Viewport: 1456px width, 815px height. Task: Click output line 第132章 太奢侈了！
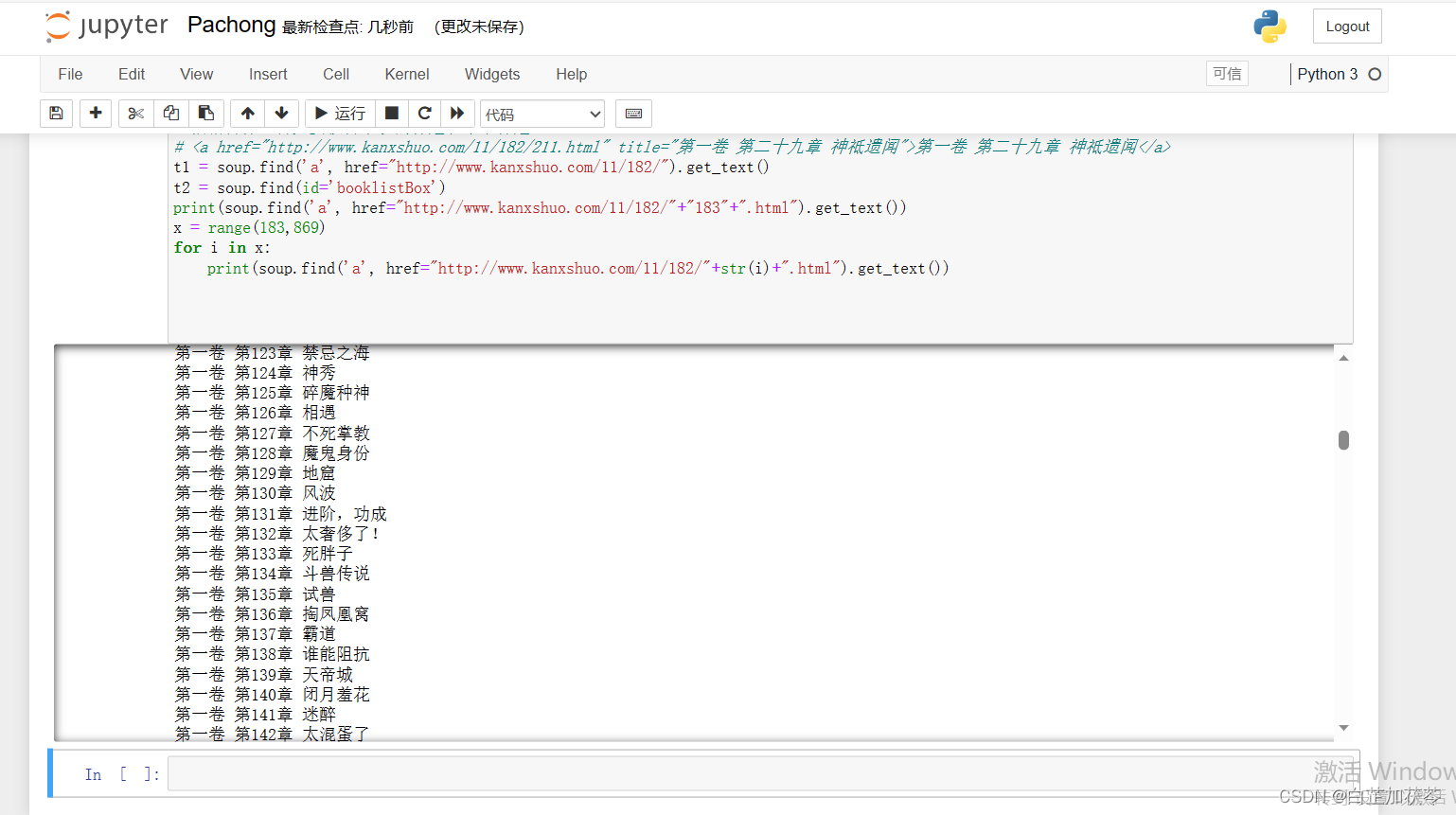tap(278, 534)
